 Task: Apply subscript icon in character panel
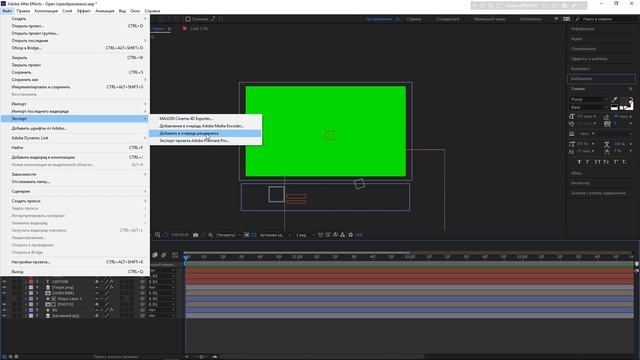point(624,162)
